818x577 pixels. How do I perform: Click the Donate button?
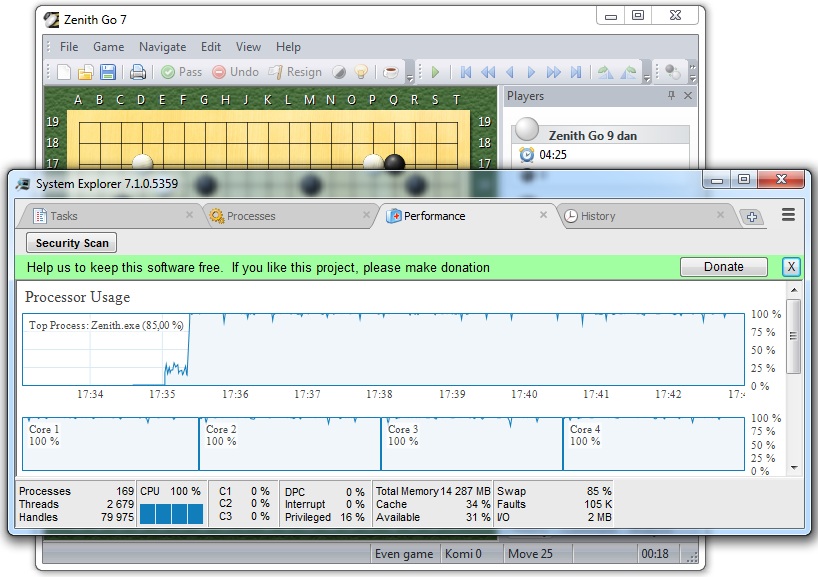[723, 267]
